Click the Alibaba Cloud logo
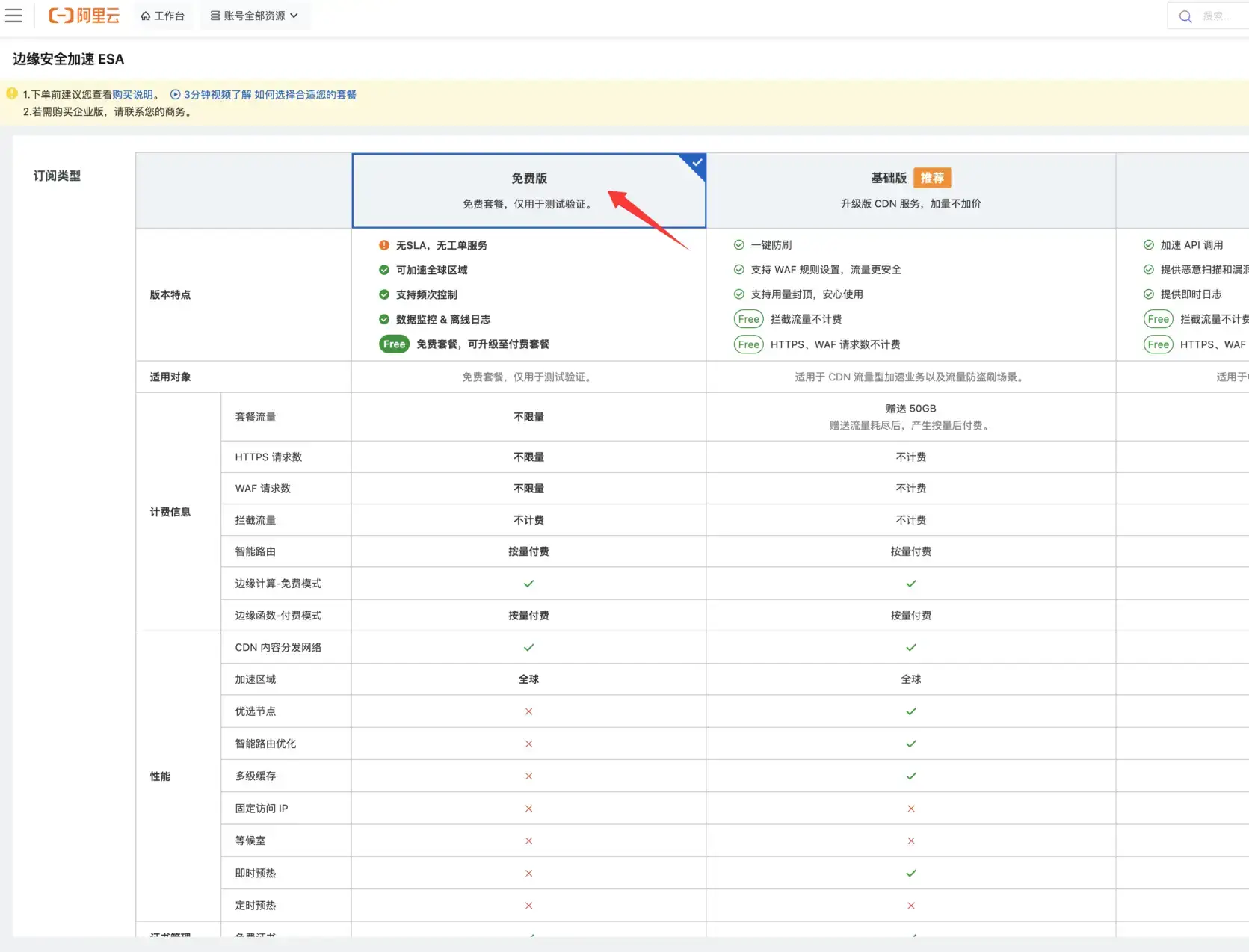The width and height of the screenshot is (1249, 952). point(84,16)
